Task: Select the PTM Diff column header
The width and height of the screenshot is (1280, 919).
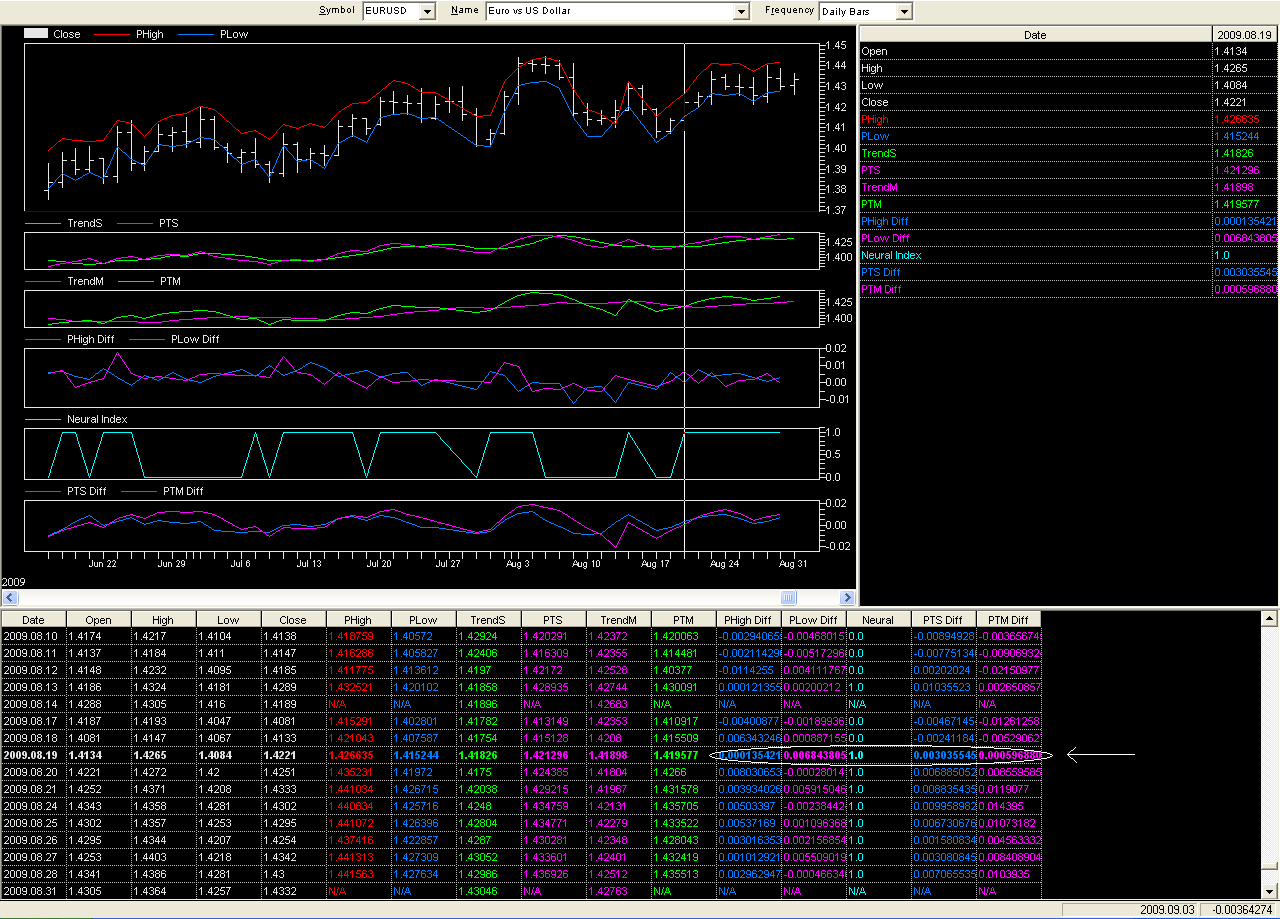Action: 1009,620
